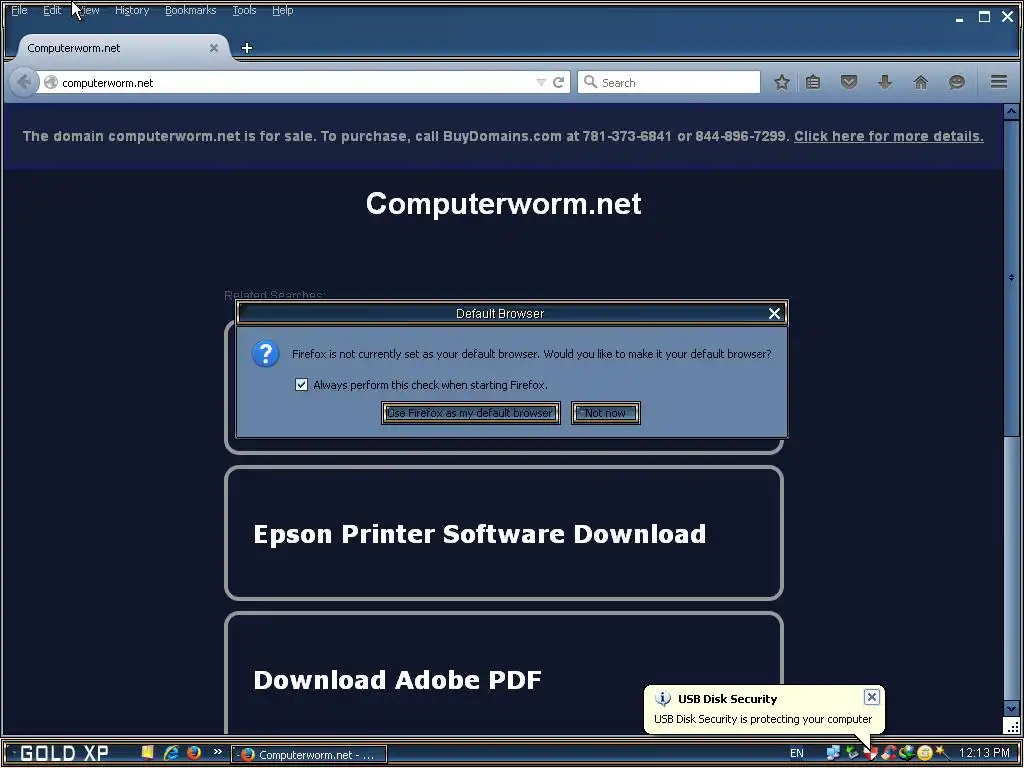Open the History menu

(132, 10)
